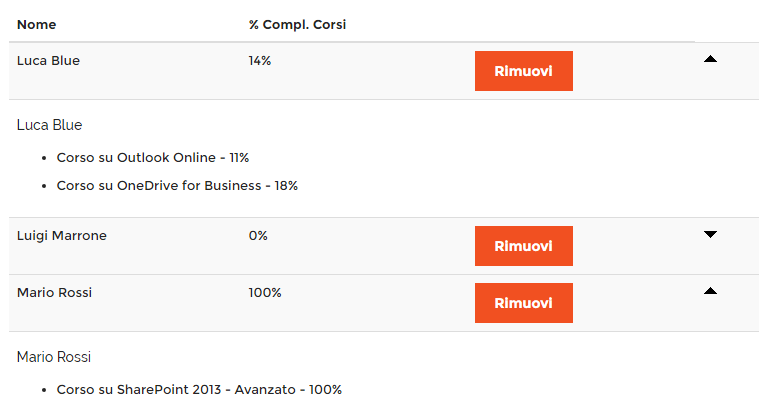This screenshot has width=775, height=410.
Task: Click the 0% completion value
Action: [x=258, y=236]
